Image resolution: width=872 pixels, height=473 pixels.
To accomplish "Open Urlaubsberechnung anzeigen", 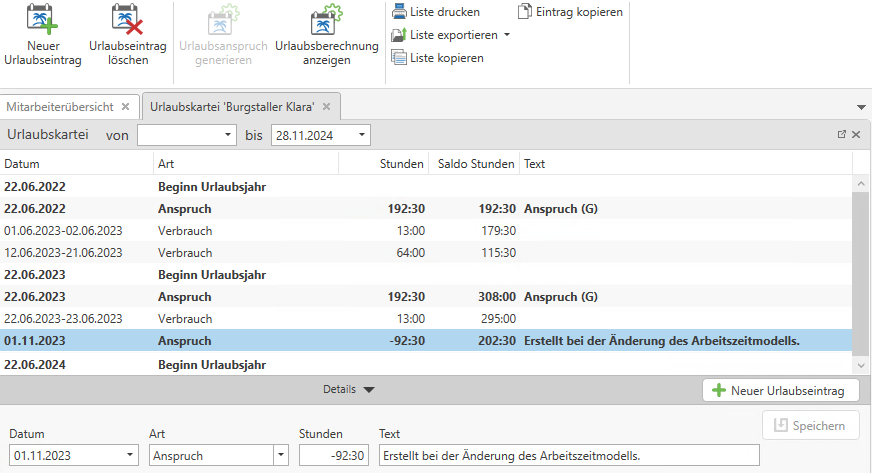I will click(326, 21).
